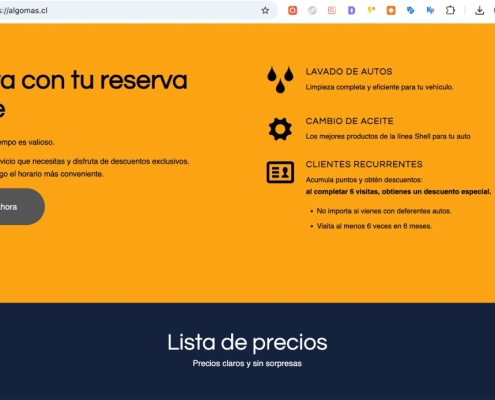Click the orange square extension icon

(391, 11)
